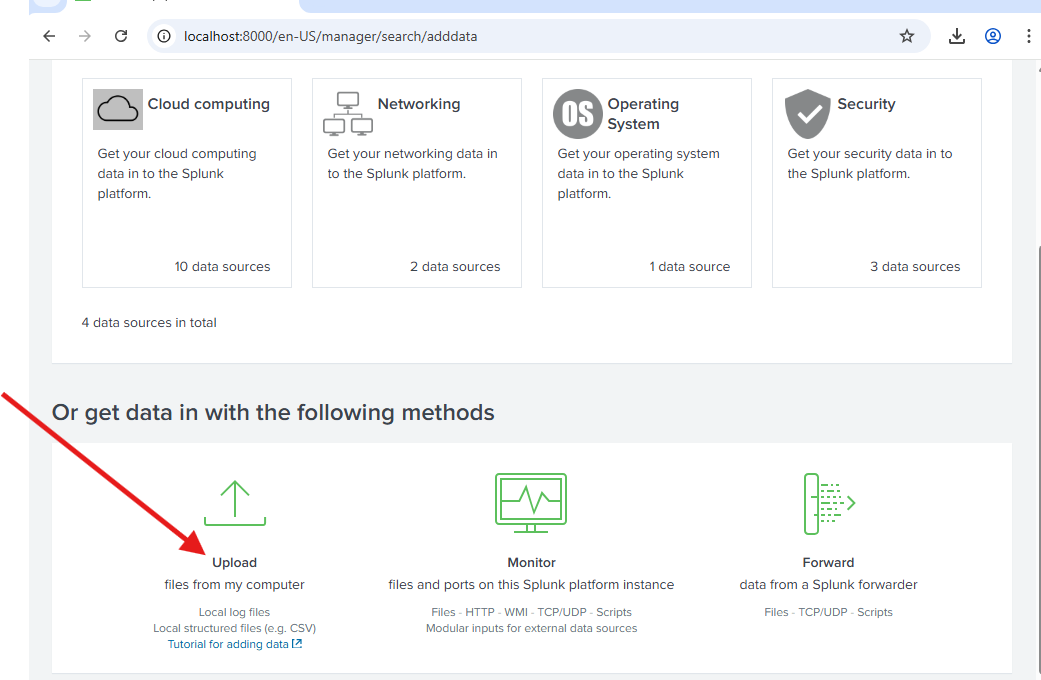Reload the page with the refresh button
1041x680 pixels.
tap(121, 36)
